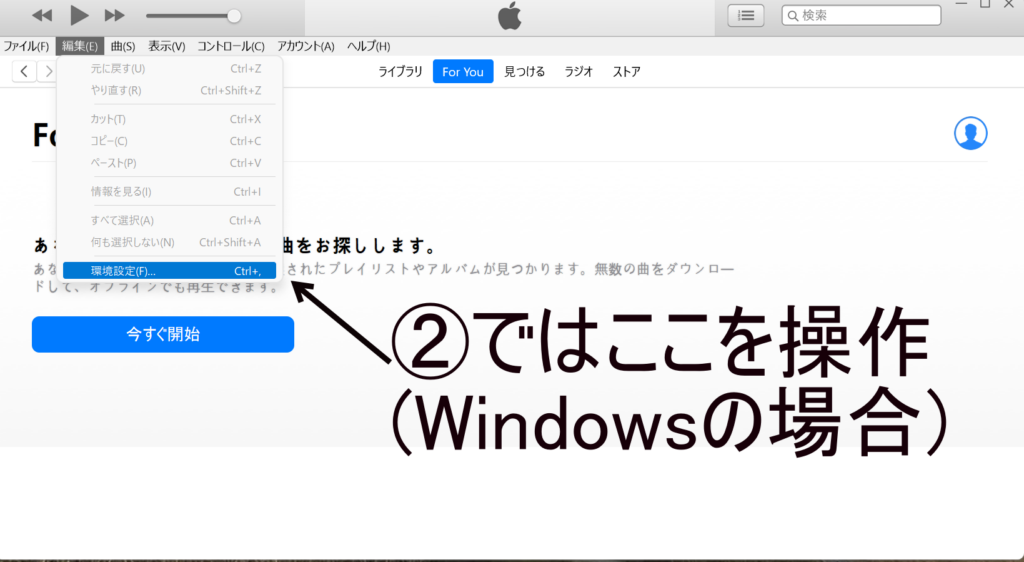Open the コントロール(C) menu
This screenshot has width=1024, height=562.
(x=231, y=46)
